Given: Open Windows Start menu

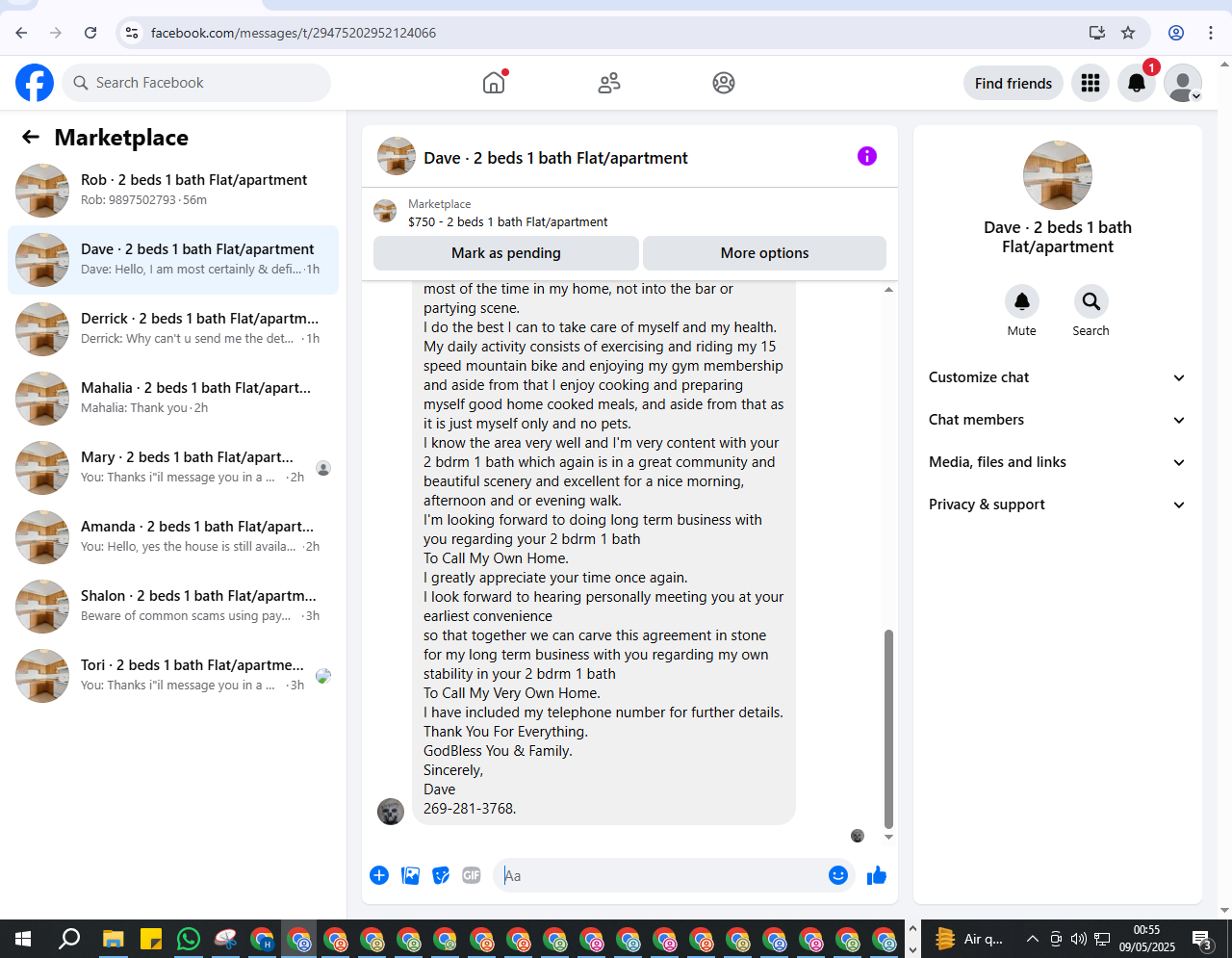Looking at the screenshot, I should click(23, 939).
